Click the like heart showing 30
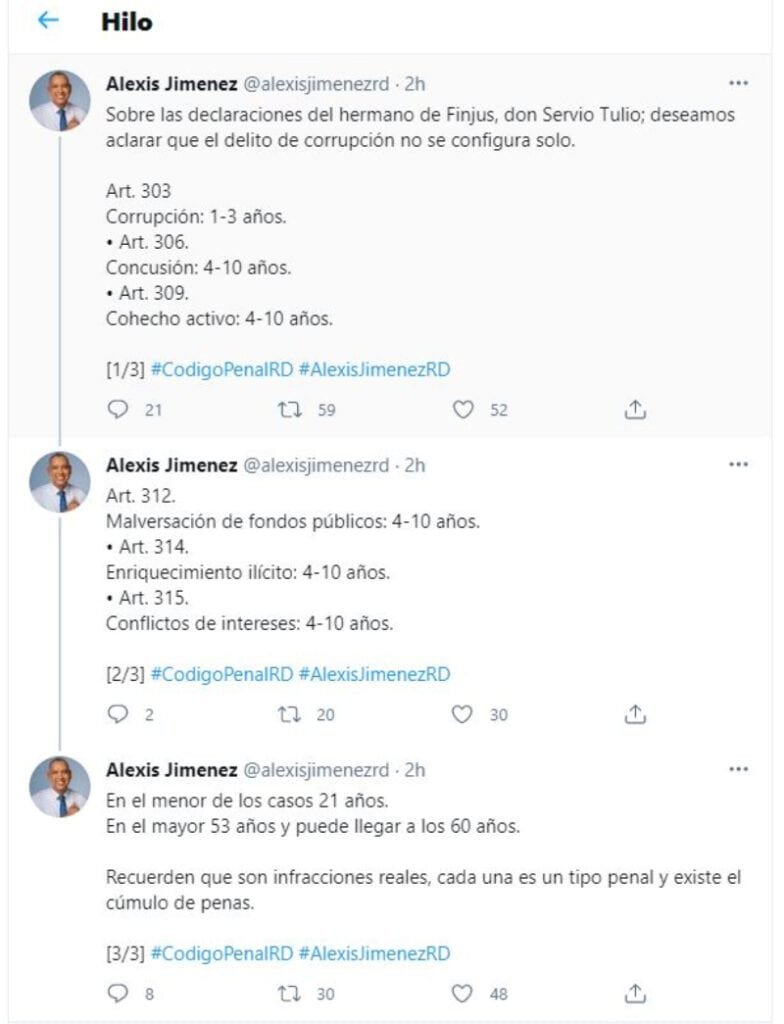 pyautogui.click(x=460, y=713)
